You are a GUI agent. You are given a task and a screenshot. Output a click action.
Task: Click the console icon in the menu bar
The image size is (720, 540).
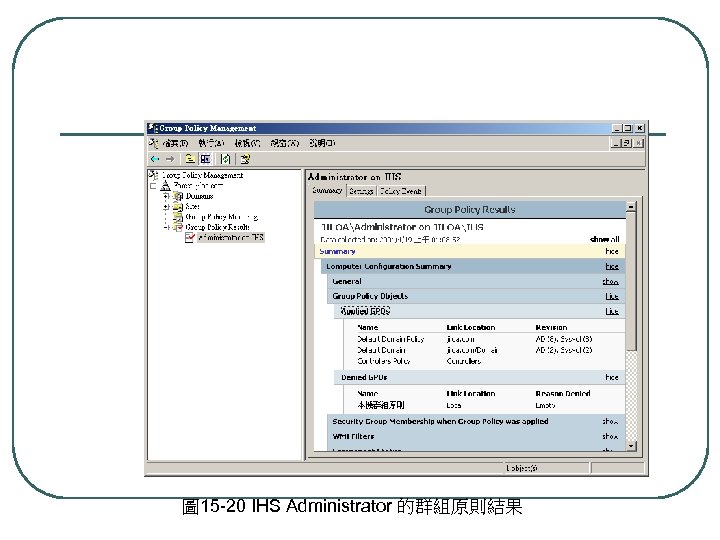[x=153, y=143]
